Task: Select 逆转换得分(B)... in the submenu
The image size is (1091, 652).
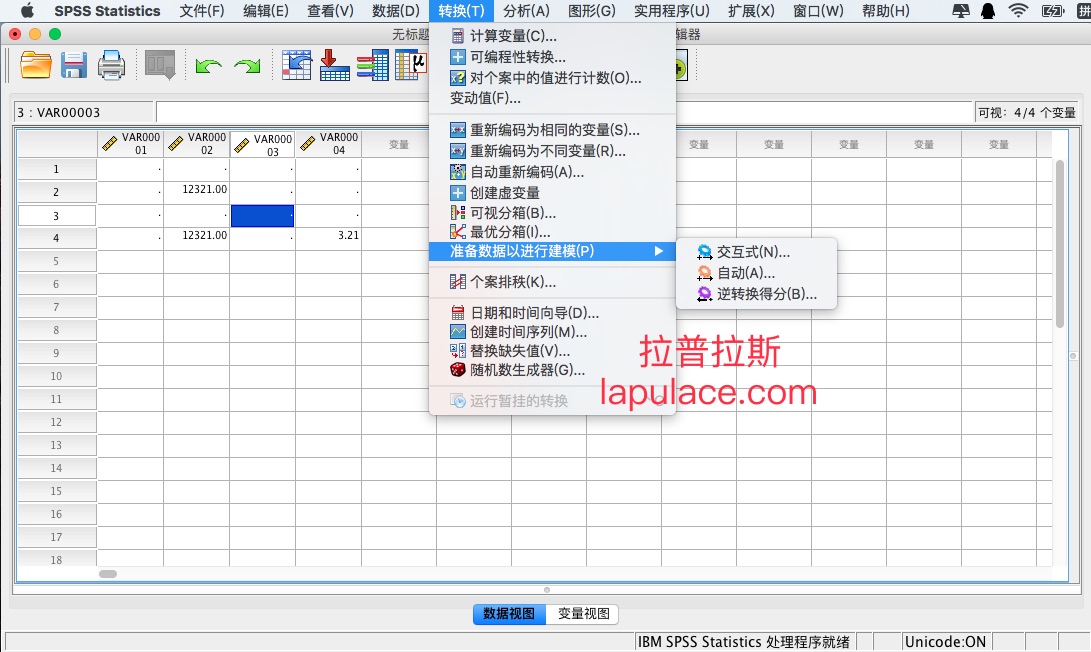Action: click(x=756, y=294)
